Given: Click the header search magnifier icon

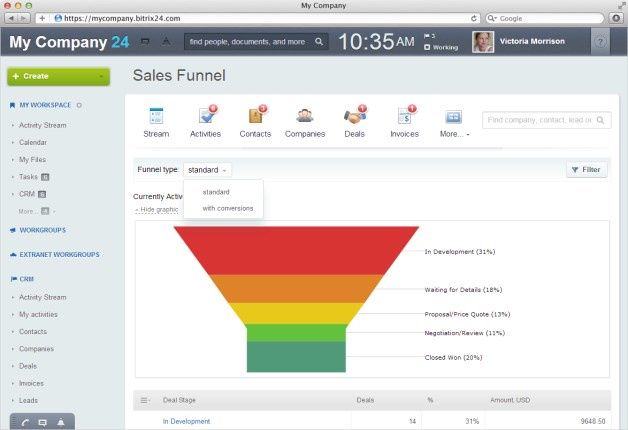Looking at the screenshot, I should tap(319, 42).
